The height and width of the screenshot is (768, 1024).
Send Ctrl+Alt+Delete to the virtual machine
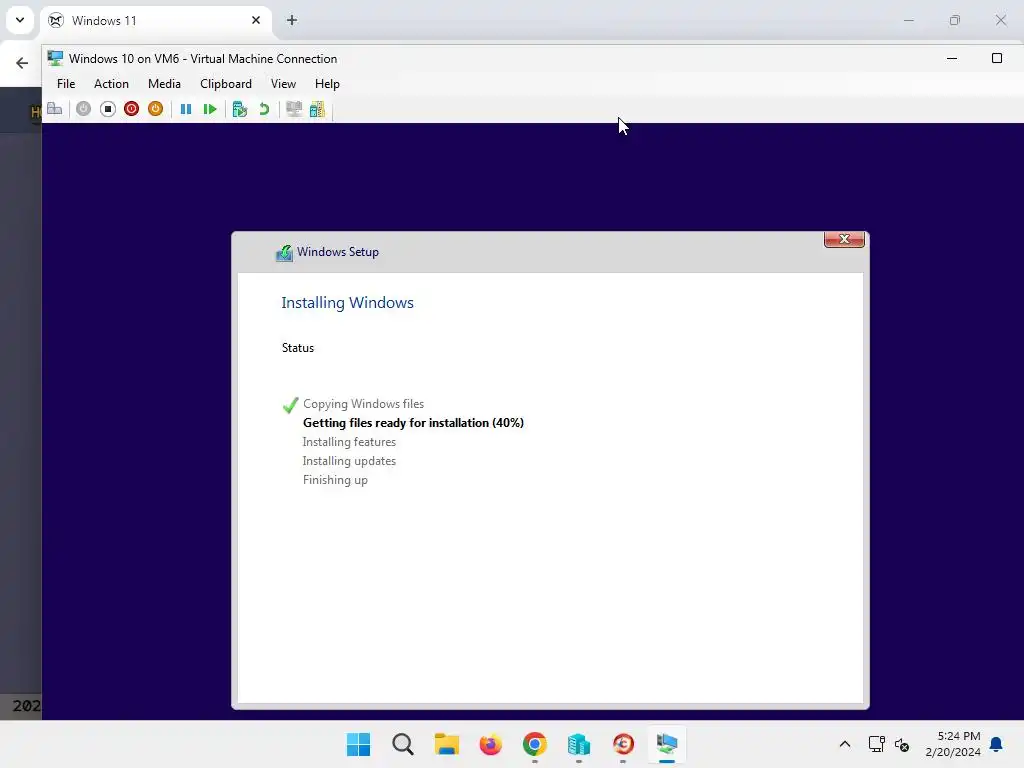[x=55, y=109]
